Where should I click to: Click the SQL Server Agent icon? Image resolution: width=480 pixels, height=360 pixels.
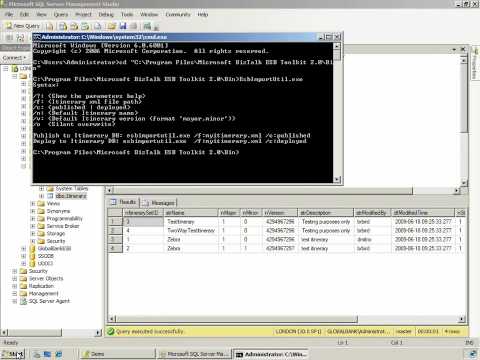(x=23, y=301)
